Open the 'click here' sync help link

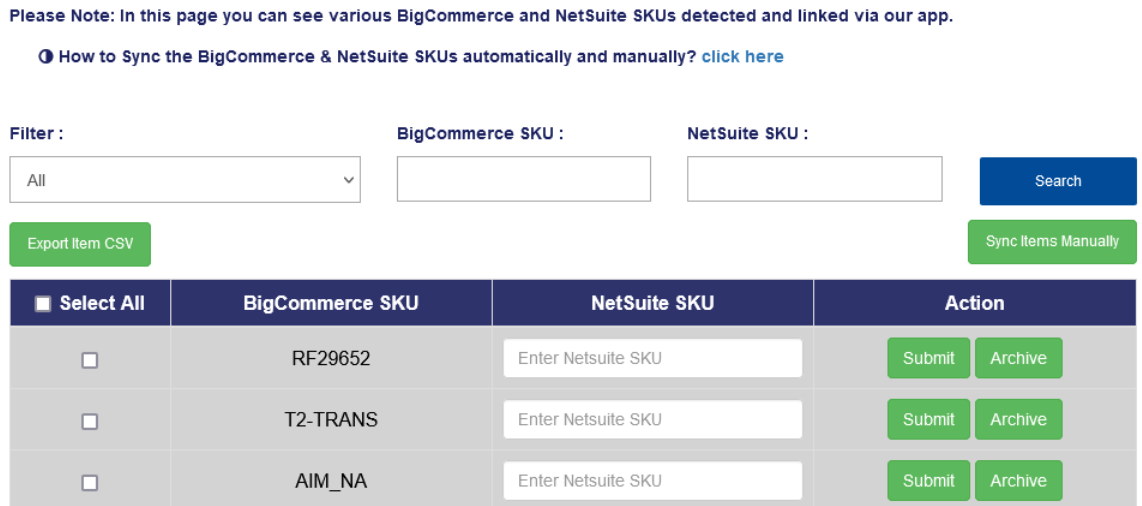(x=742, y=57)
